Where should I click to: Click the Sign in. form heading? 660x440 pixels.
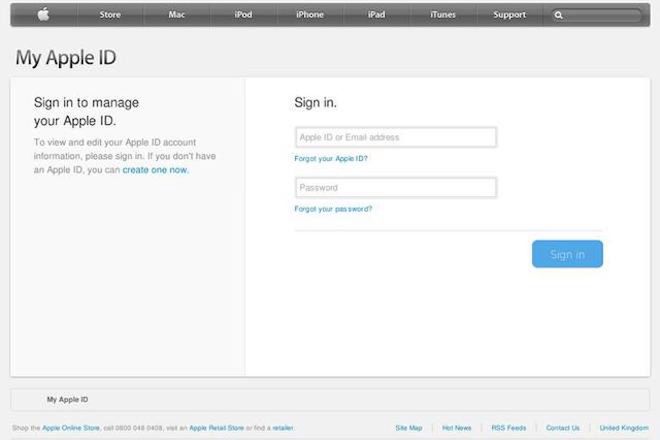point(315,103)
